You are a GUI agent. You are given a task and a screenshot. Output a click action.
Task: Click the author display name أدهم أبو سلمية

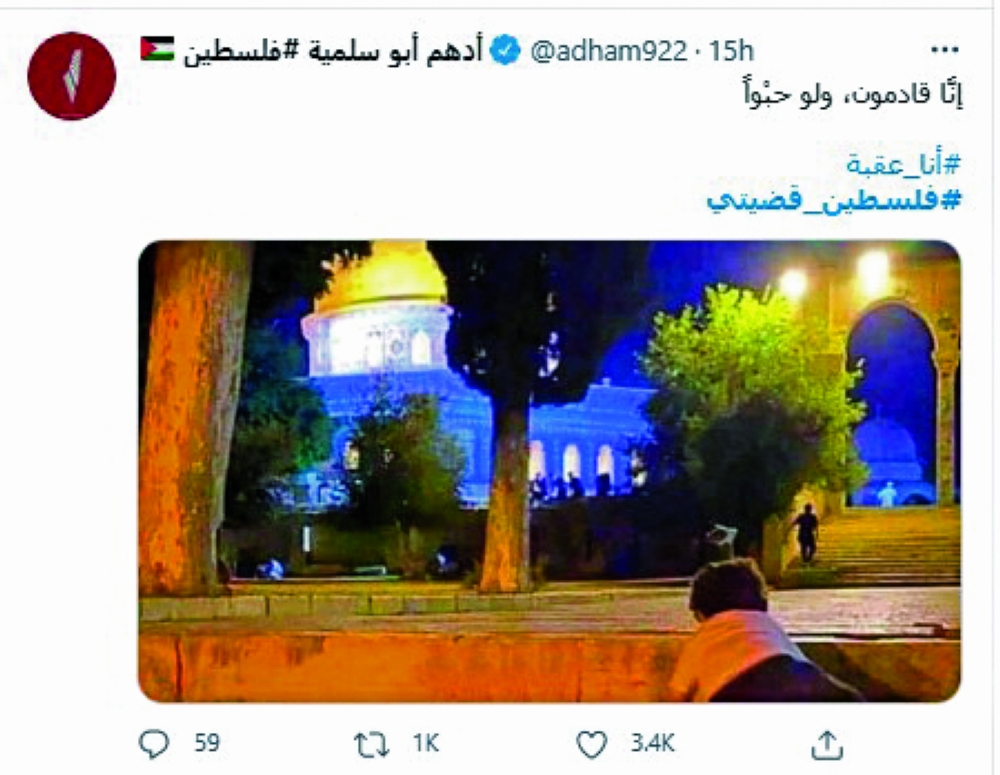pos(395,50)
